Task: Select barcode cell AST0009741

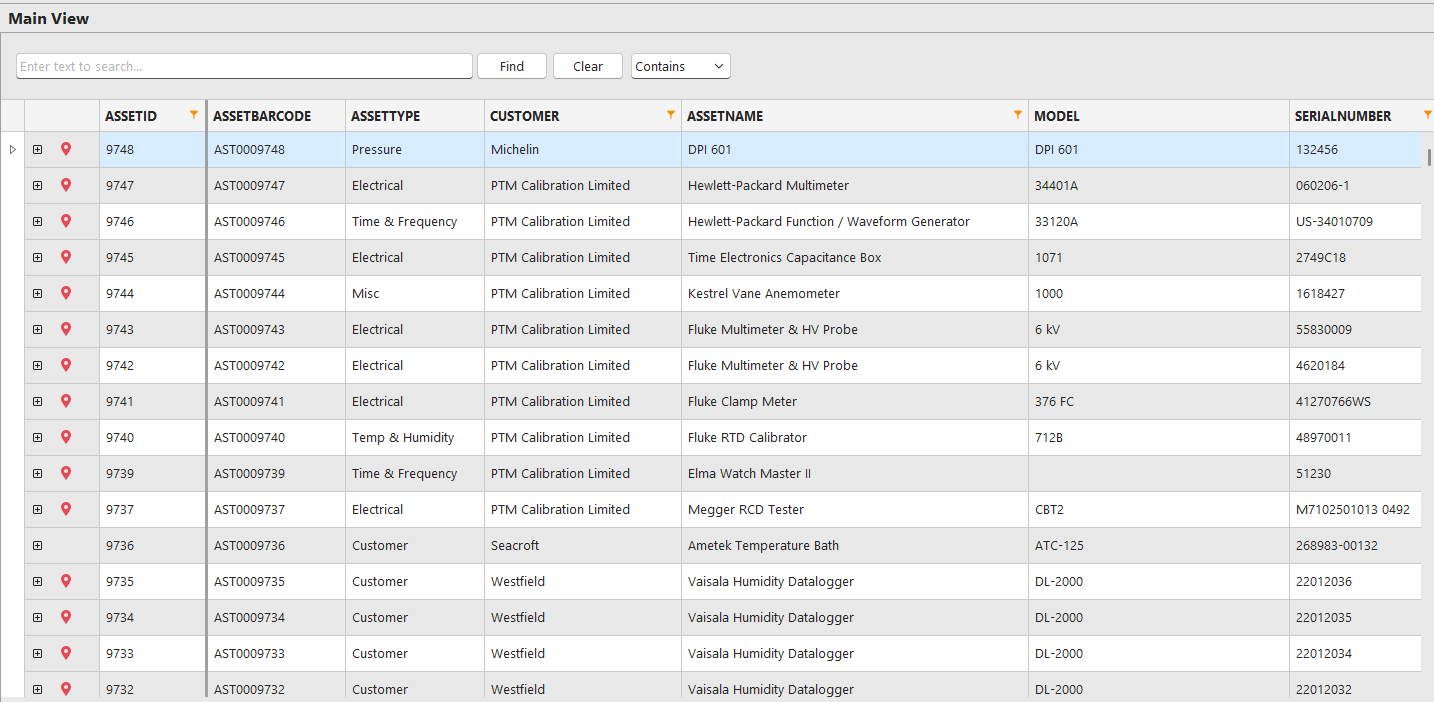Action: [x=276, y=401]
